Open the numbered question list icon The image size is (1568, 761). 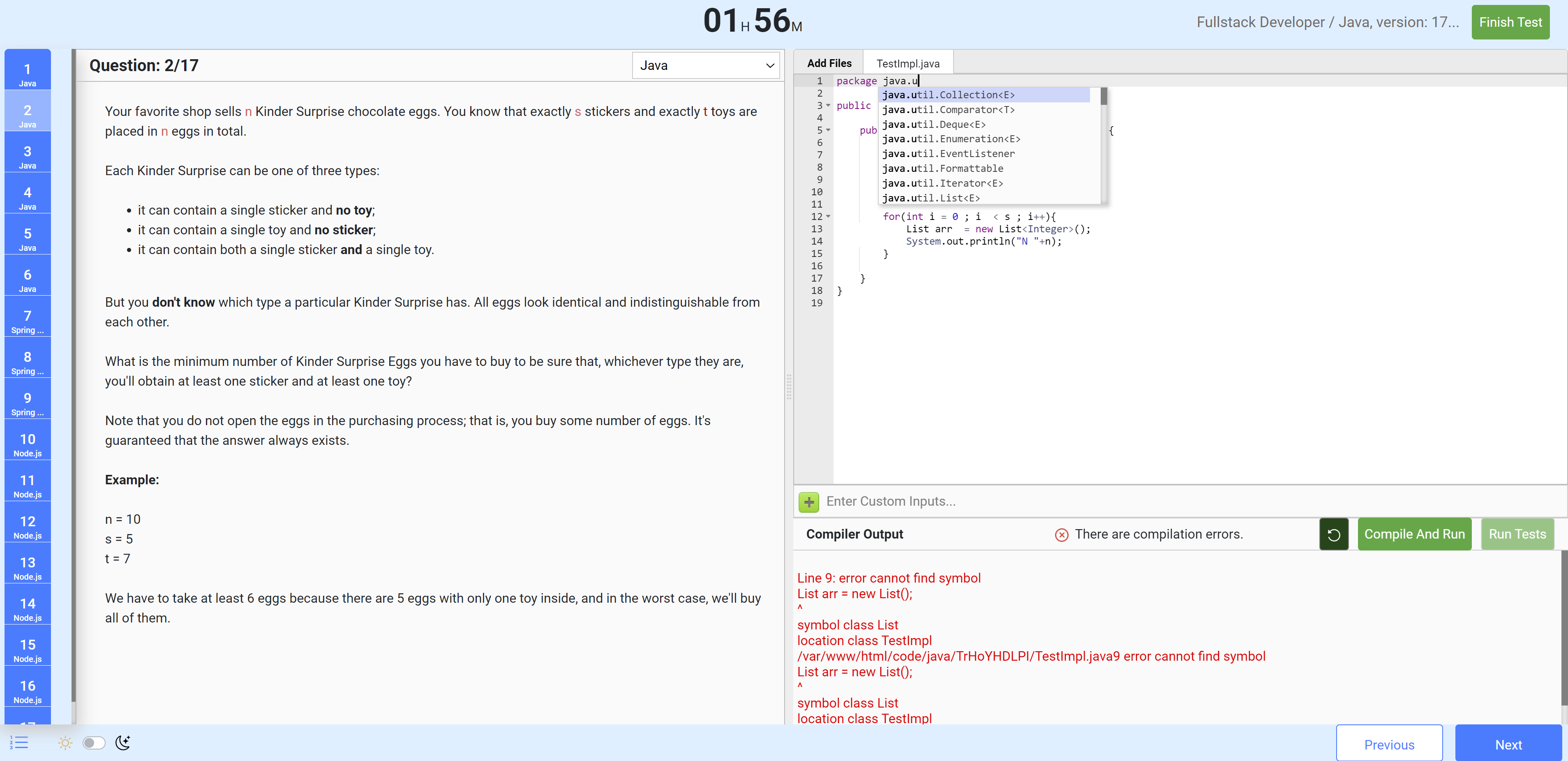click(x=18, y=743)
